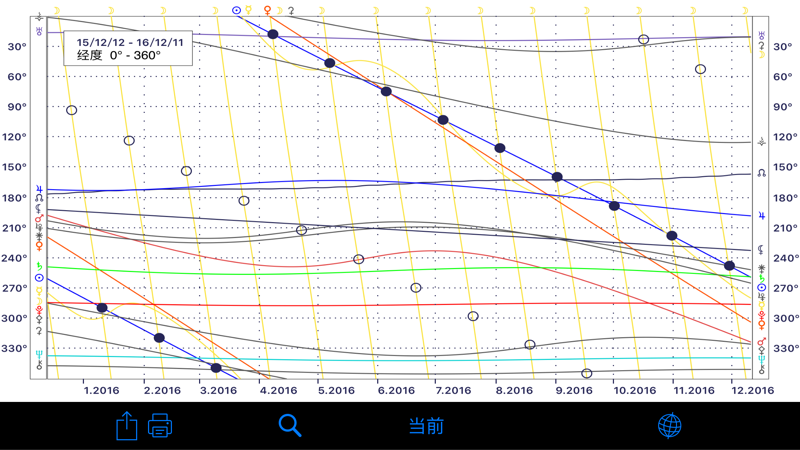Image resolution: width=800 pixels, height=450 pixels.
Task: Tap the Neptune trident glyph on left axis
Action: coord(39,354)
